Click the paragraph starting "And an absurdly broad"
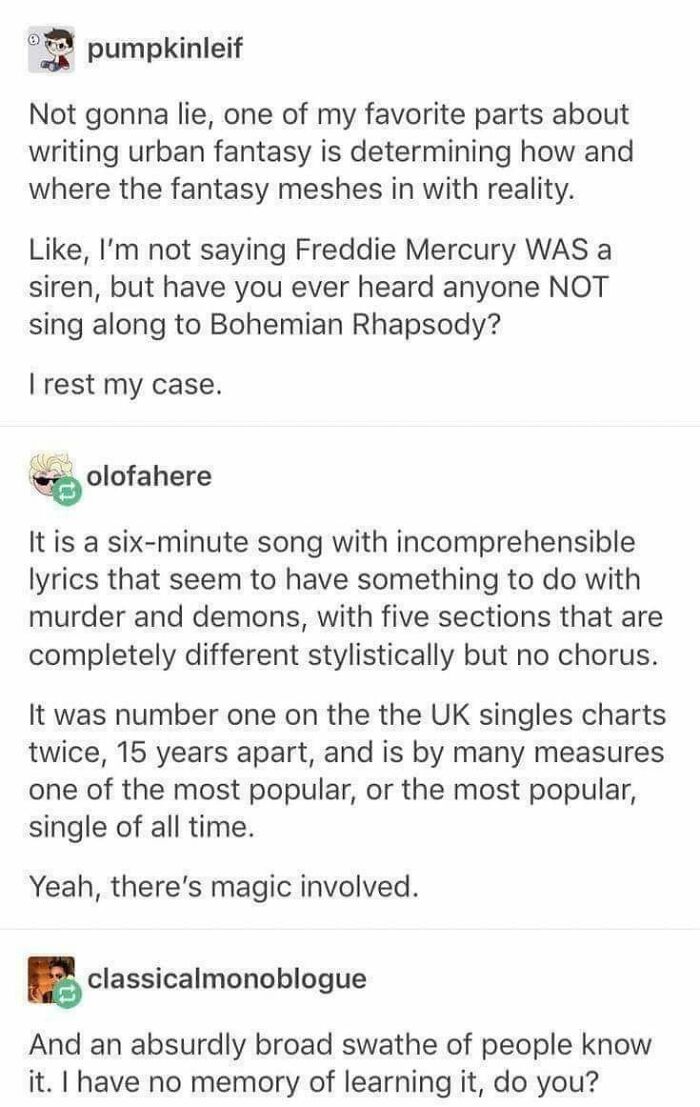 coord(340,1063)
